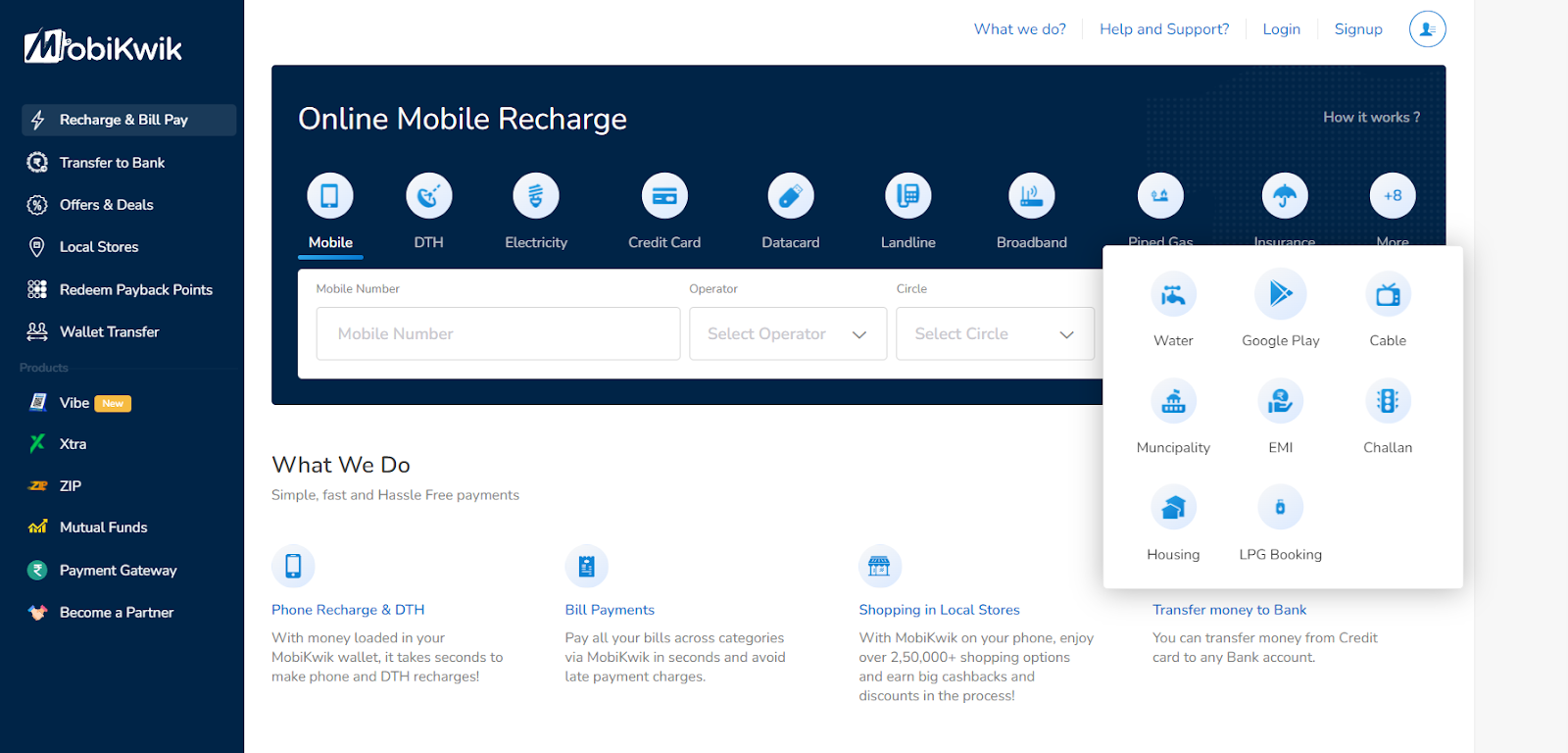Open the Phone Recharge & DTH link
Image resolution: width=1568 pixels, height=753 pixels.
[348, 610]
